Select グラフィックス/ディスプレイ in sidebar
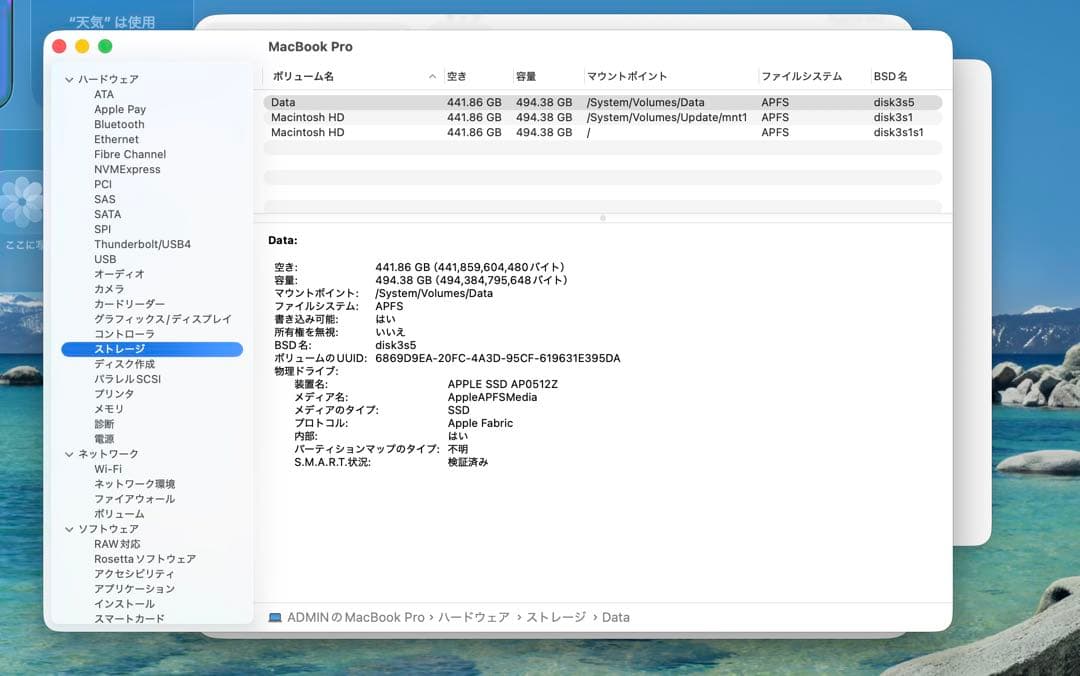 pos(163,319)
